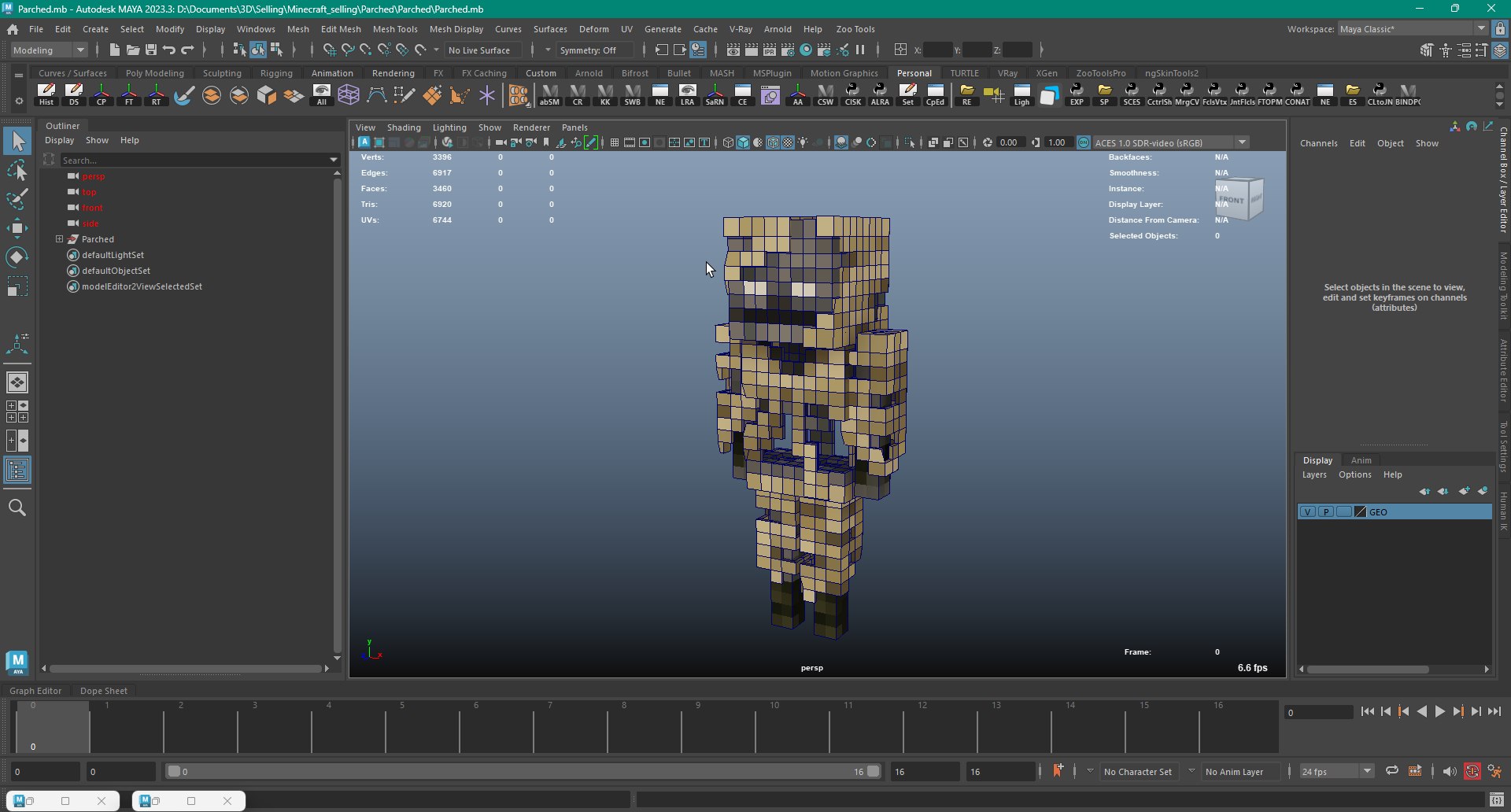This screenshot has width=1511, height=812.
Task: Open the viewport Shading menu
Action: 404,127
